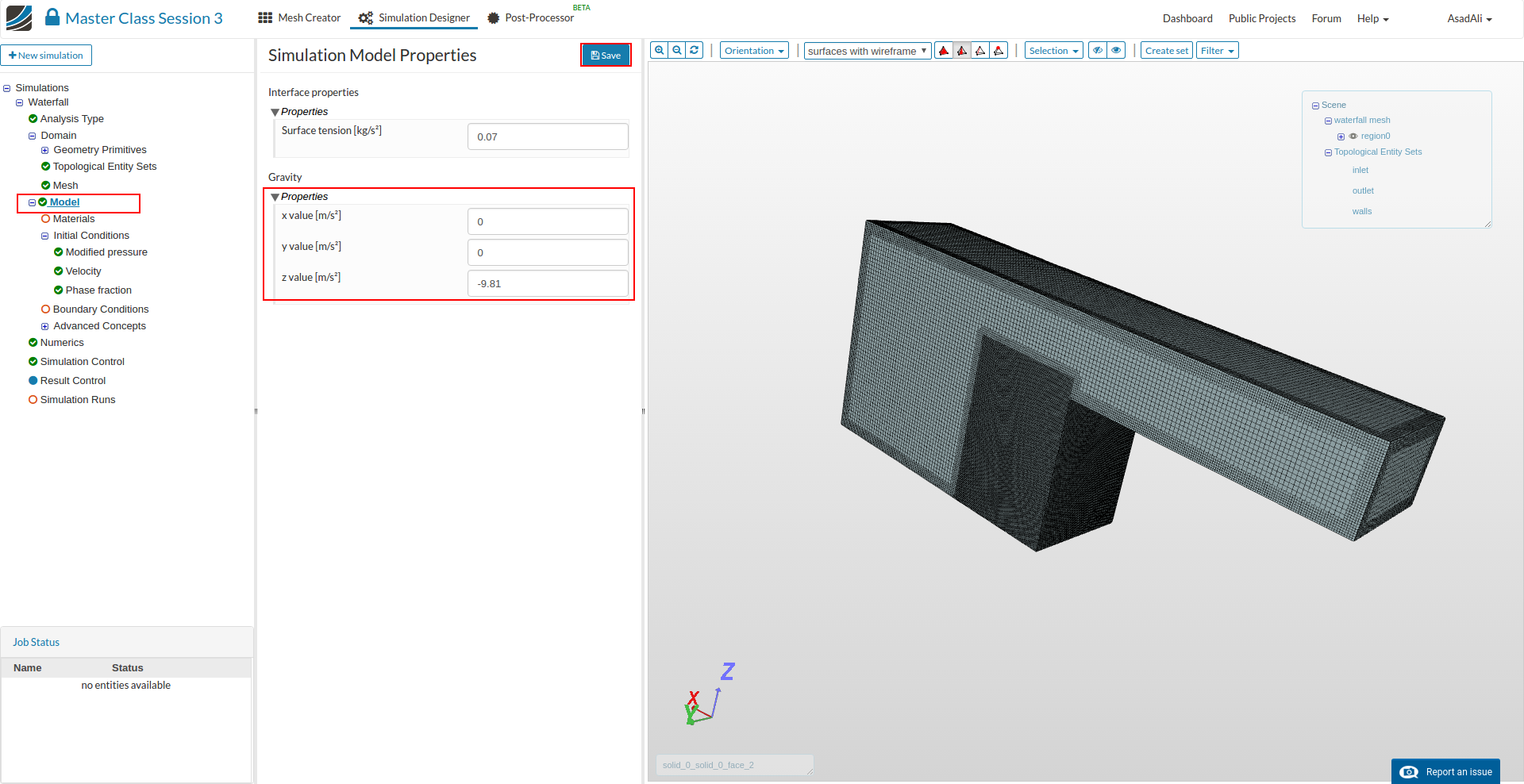Click the zoom out magnifier icon

click(x=677, y=50)
